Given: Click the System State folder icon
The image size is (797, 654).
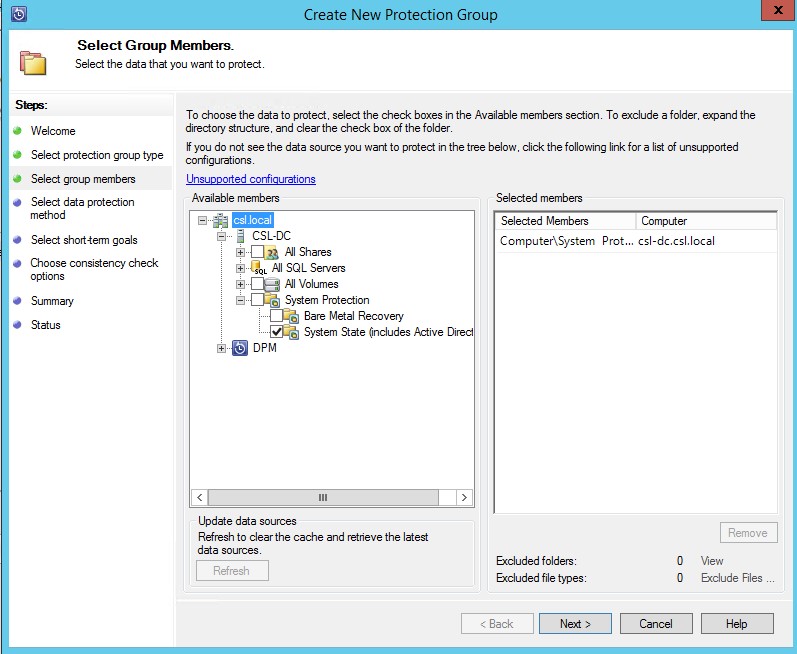Looking at the screenshot, I should coord(291,332).
